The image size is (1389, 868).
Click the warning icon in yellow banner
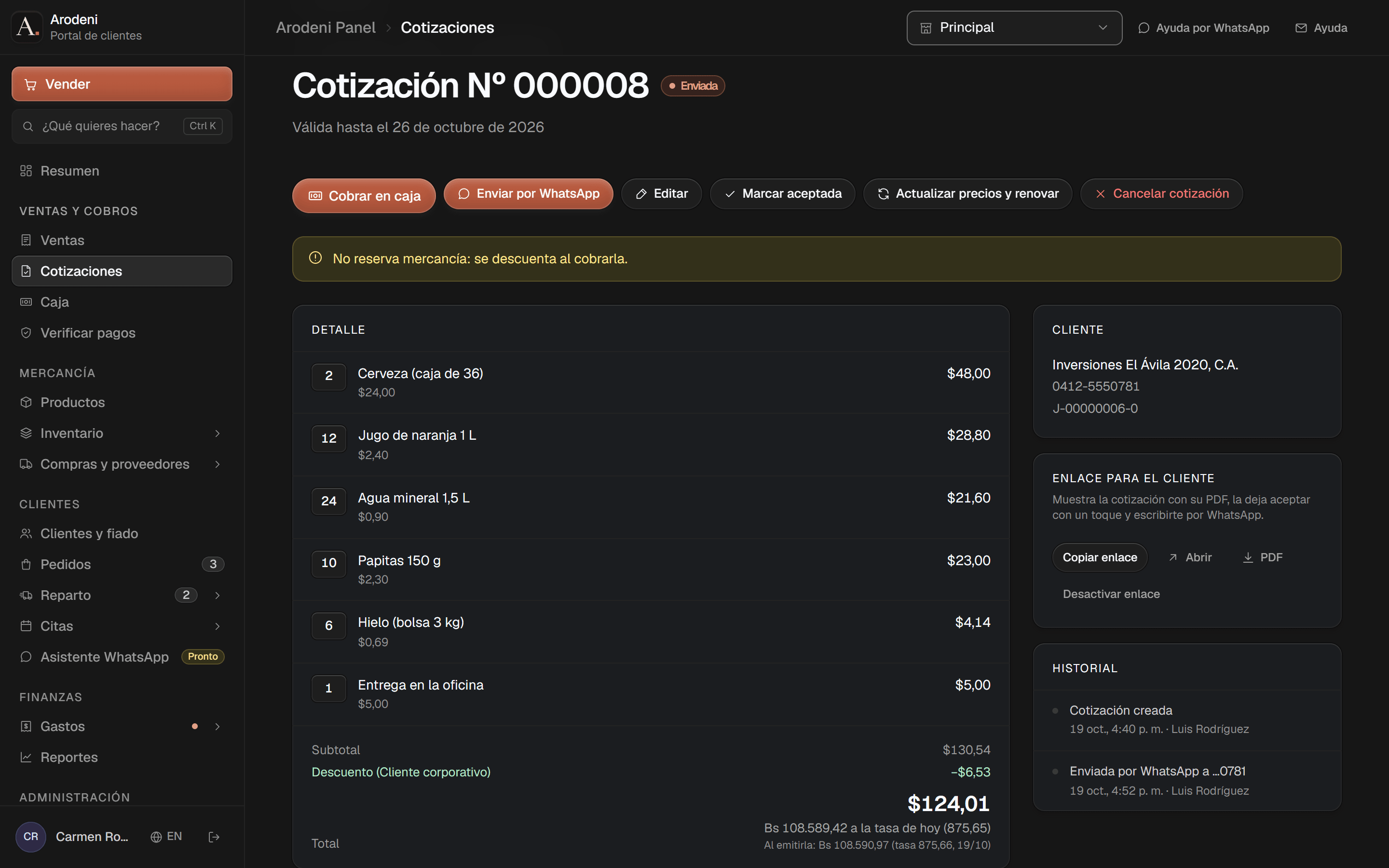pyautogui.click(x=315, y=258)
